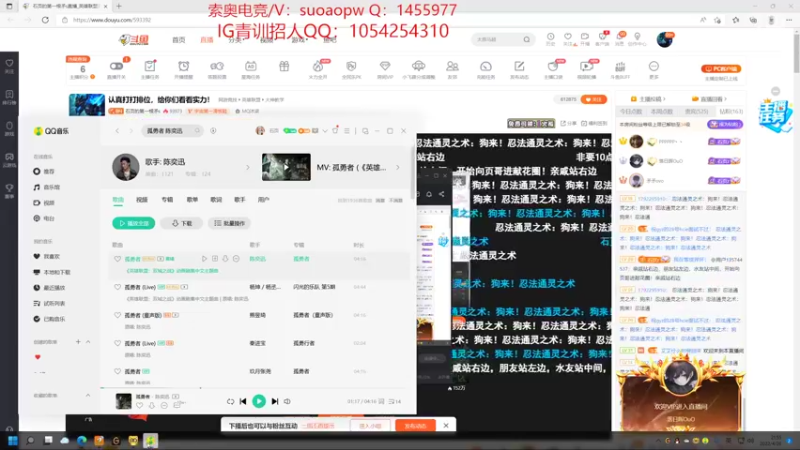Screen dimensions: 800x450
Task: Open QQ Music user avatar
Action: (260, 131)
